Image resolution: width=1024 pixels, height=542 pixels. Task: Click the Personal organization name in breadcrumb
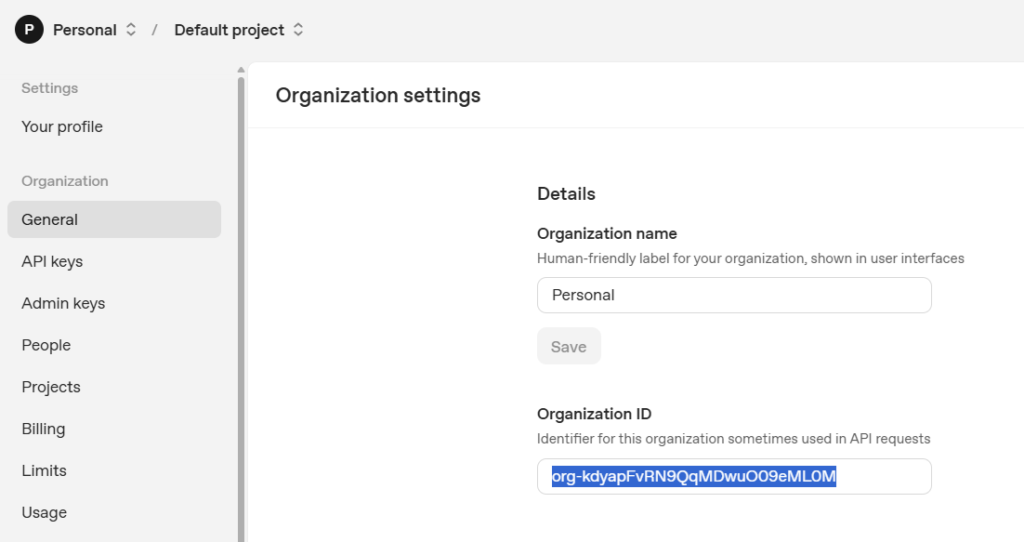(84, 30)
